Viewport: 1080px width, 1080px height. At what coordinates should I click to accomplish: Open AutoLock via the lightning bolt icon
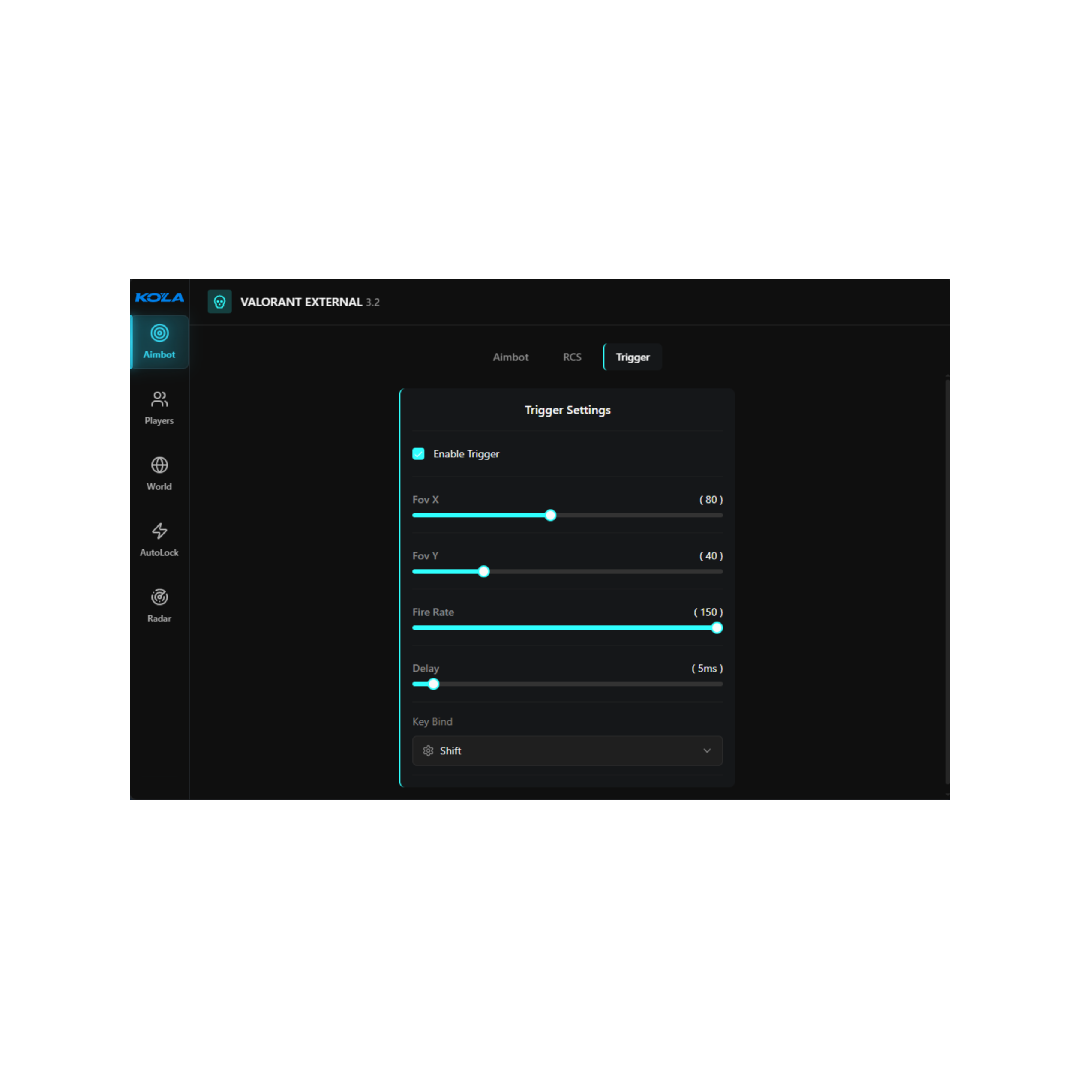159,531
